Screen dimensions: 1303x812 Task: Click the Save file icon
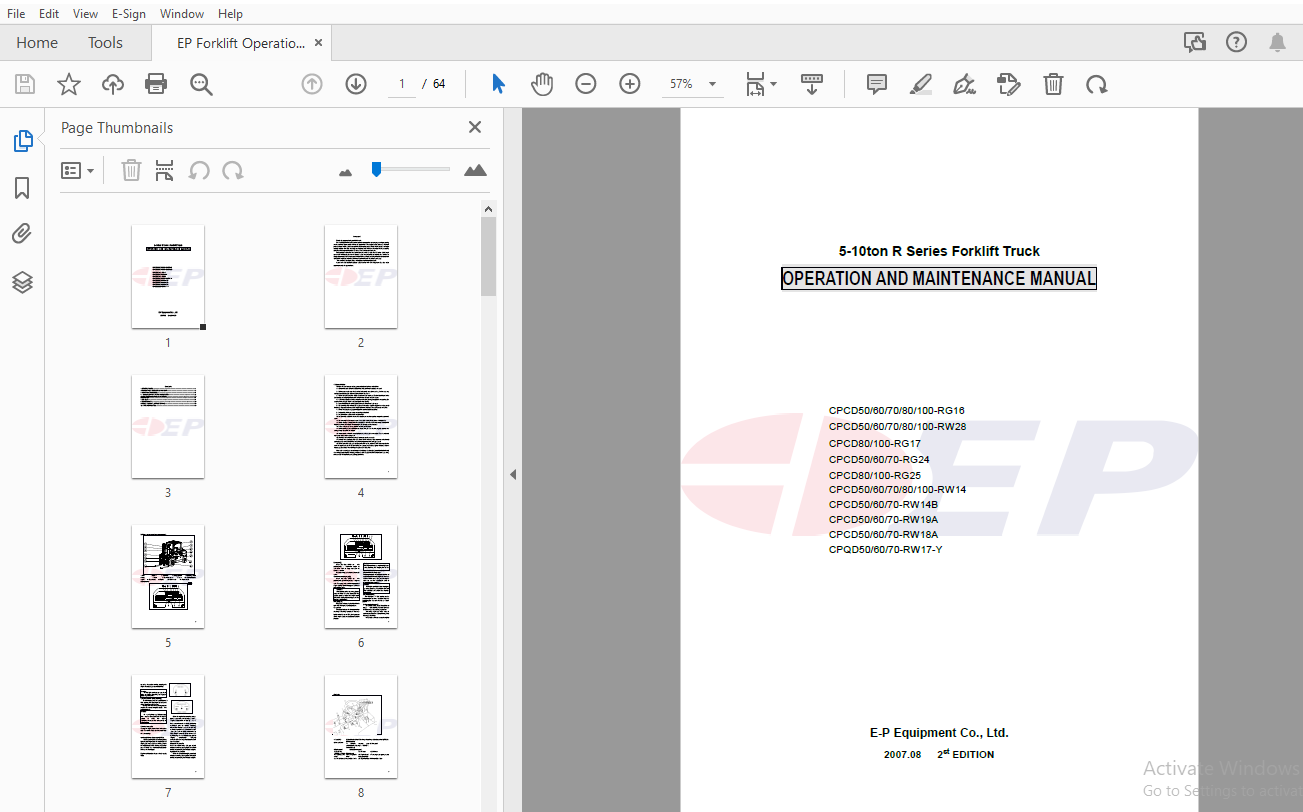(25, 84)
